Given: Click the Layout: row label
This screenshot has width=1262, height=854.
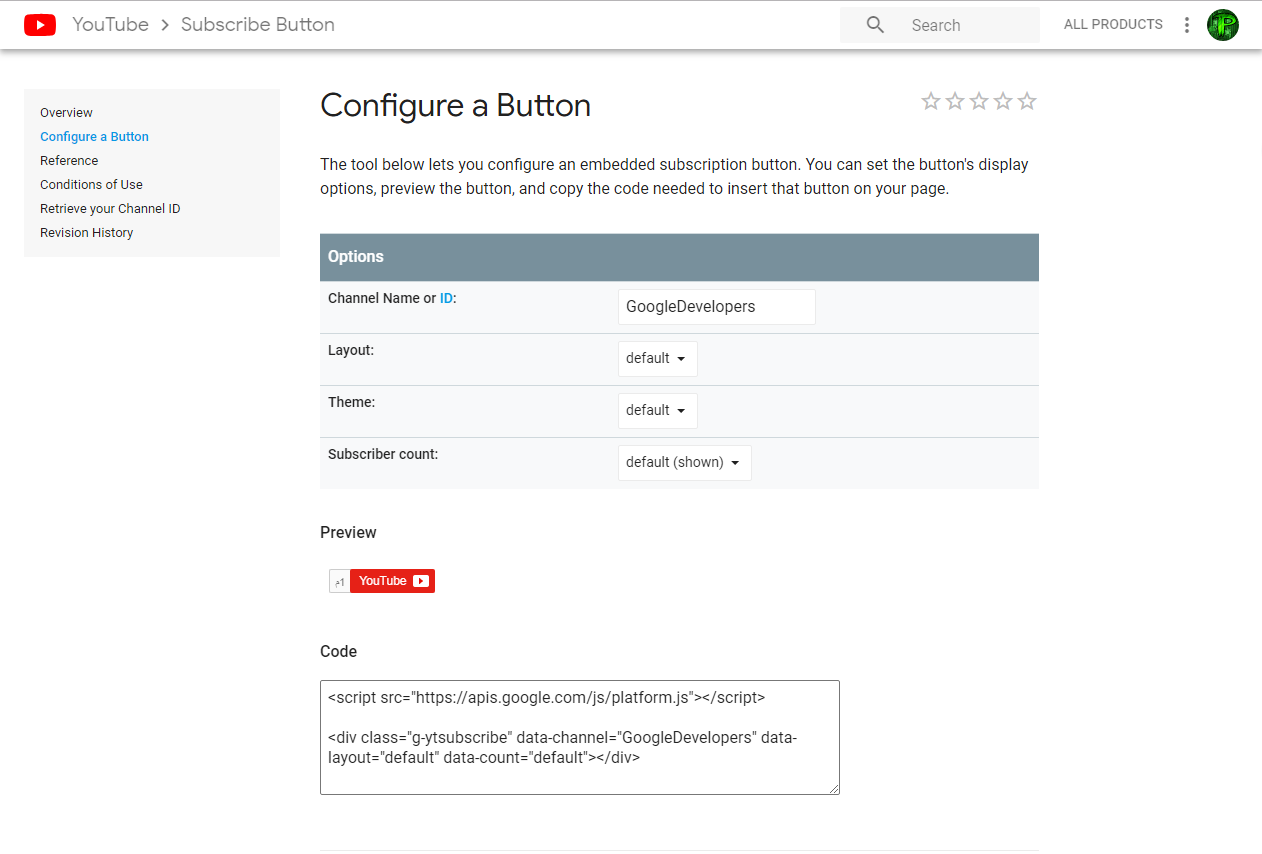Looking at the screenshot, I should [350, 350].
